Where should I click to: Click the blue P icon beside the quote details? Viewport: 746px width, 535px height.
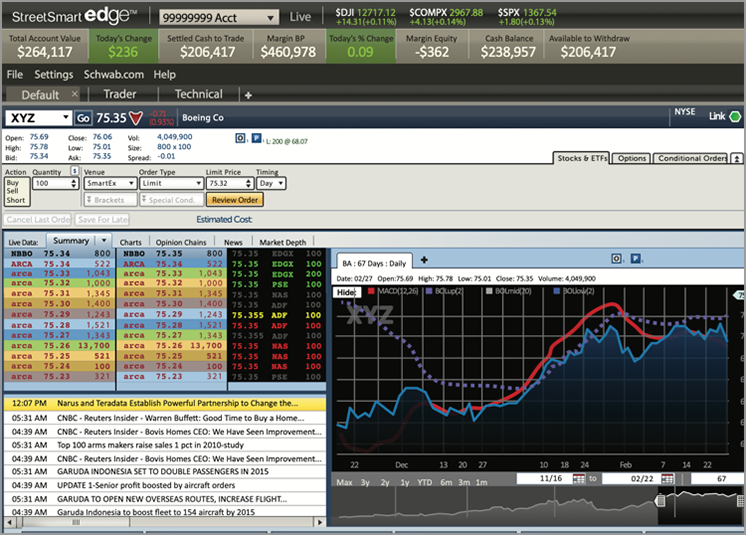click(x=256, y=138)
